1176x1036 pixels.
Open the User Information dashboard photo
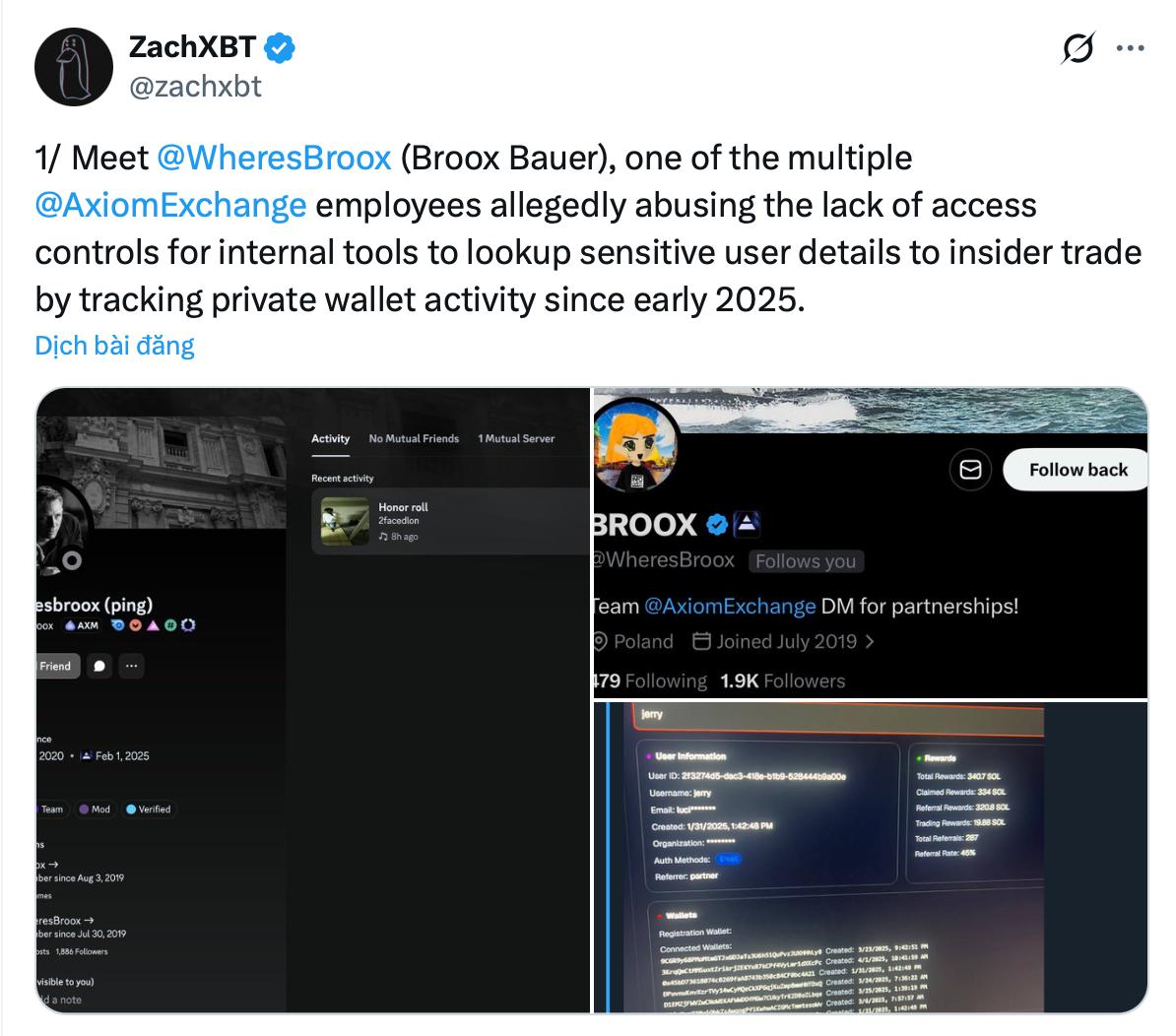pos(870,857)
